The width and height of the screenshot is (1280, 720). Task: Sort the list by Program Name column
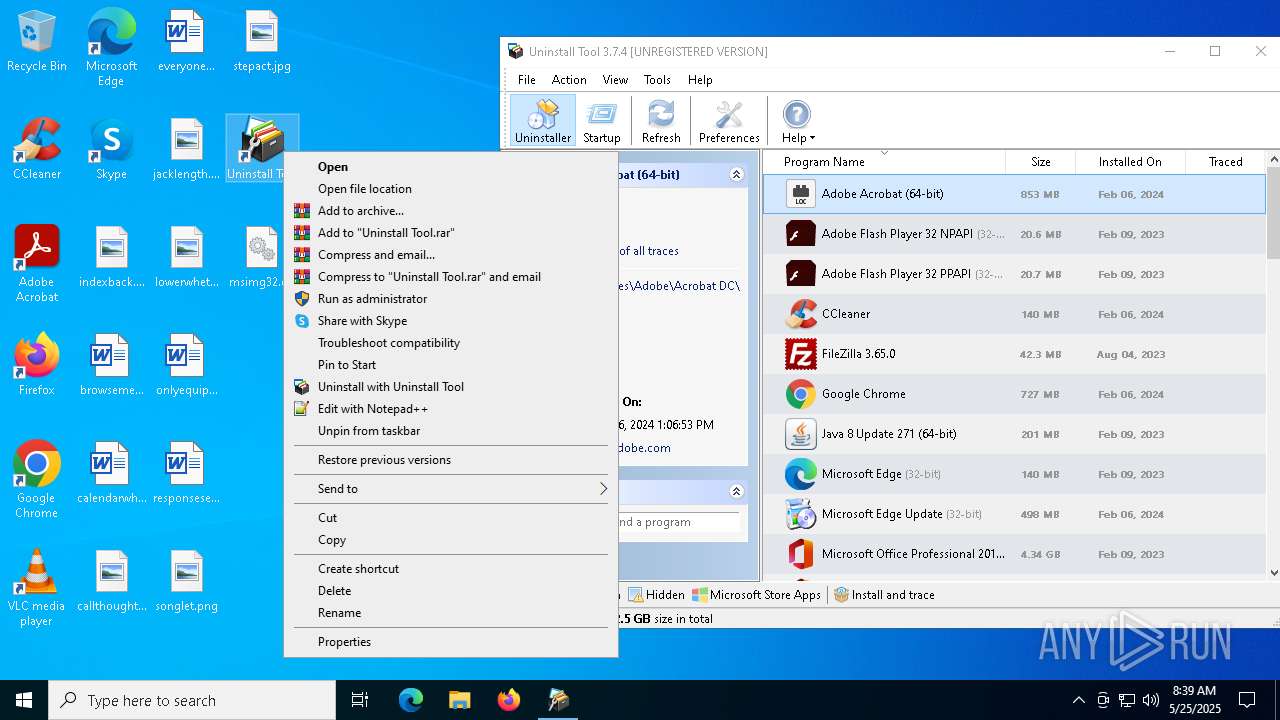click(x=884, y=162)
